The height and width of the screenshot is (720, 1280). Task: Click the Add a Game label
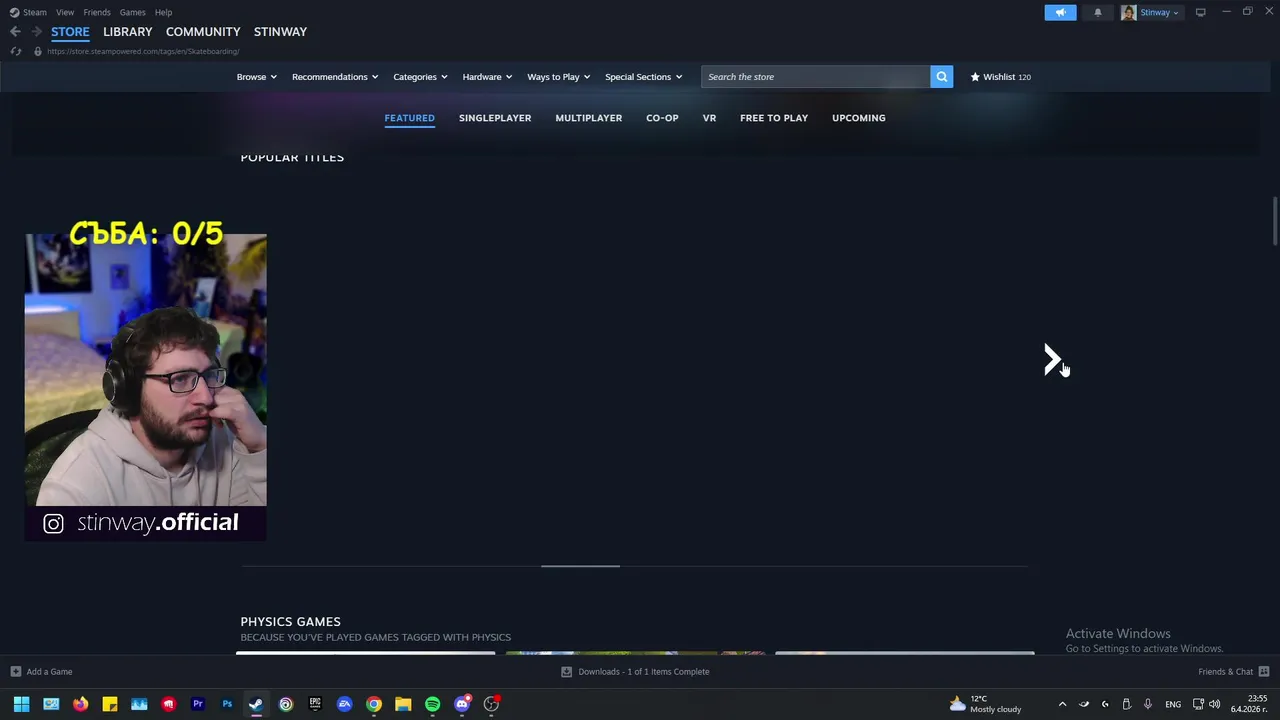[x=49, y=672]
